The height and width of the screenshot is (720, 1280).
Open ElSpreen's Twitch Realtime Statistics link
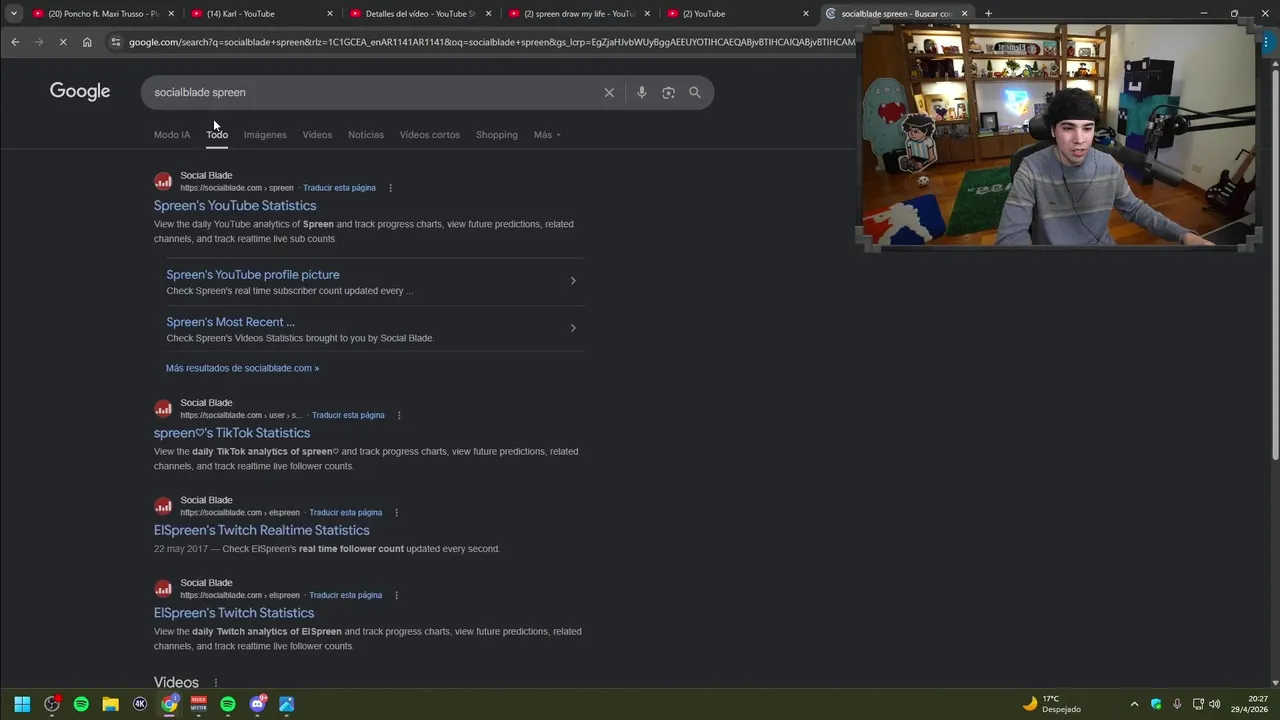point(262,530)
